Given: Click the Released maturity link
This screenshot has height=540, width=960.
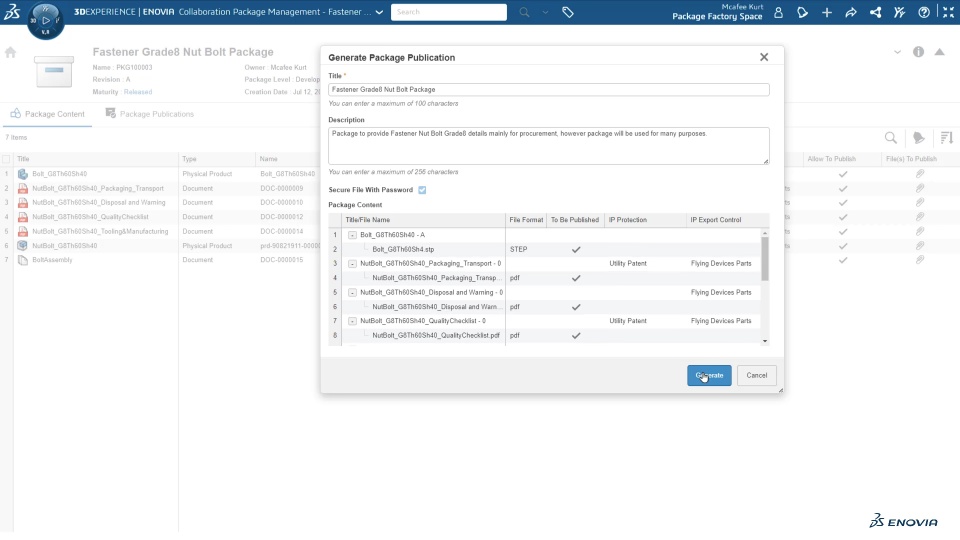Looking at the screenshot, I should click(x=138, y=92).
